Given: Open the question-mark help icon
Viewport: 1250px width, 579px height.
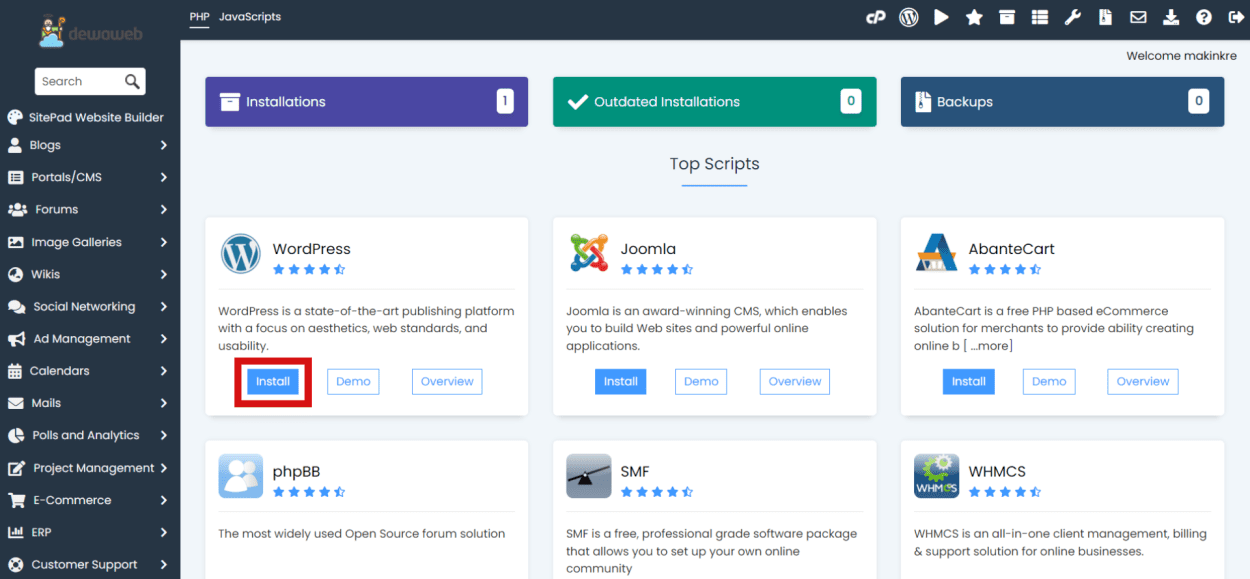Looking at the screenshot, I should (1204, 17).
